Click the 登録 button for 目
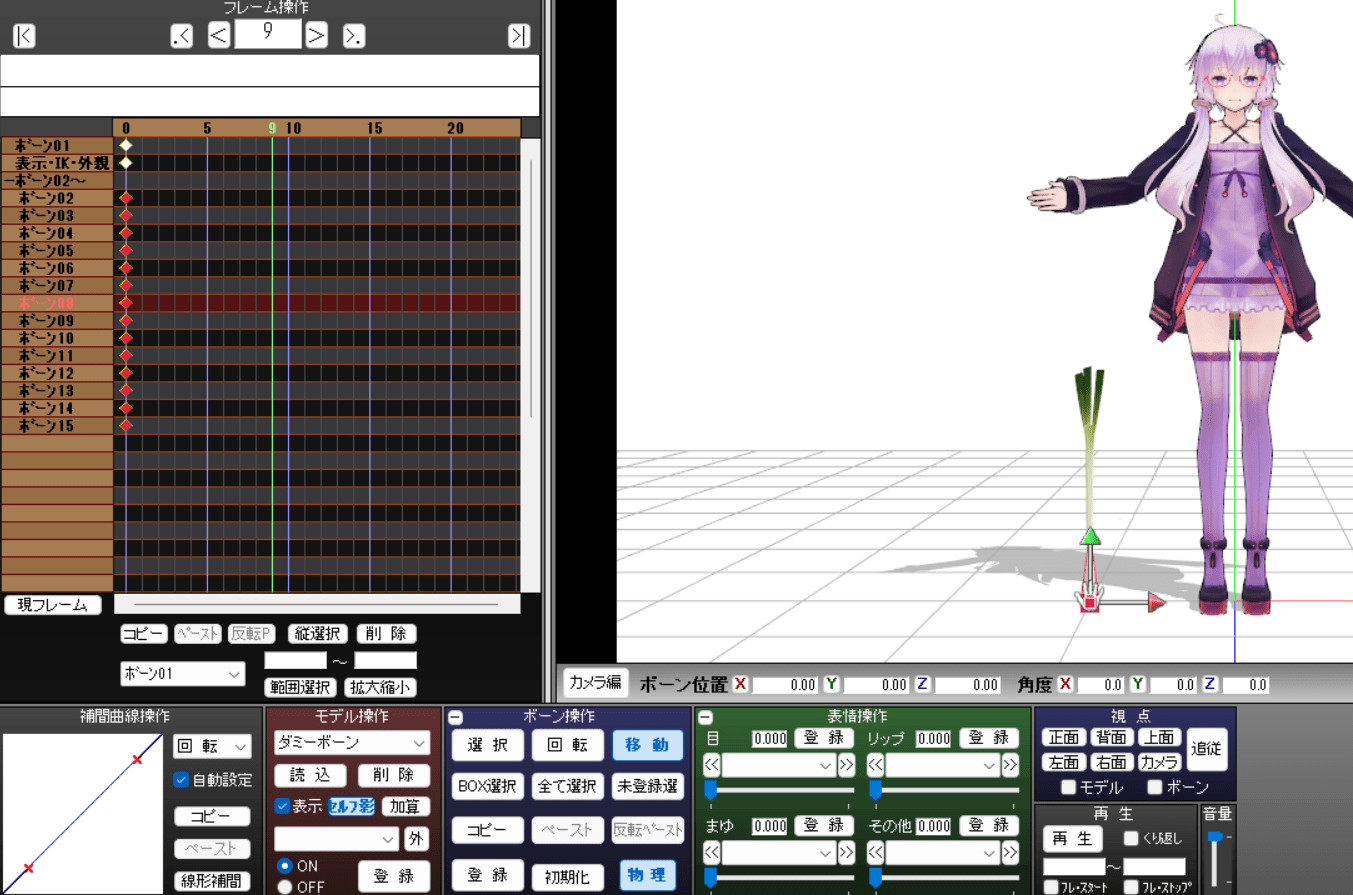 824,738
